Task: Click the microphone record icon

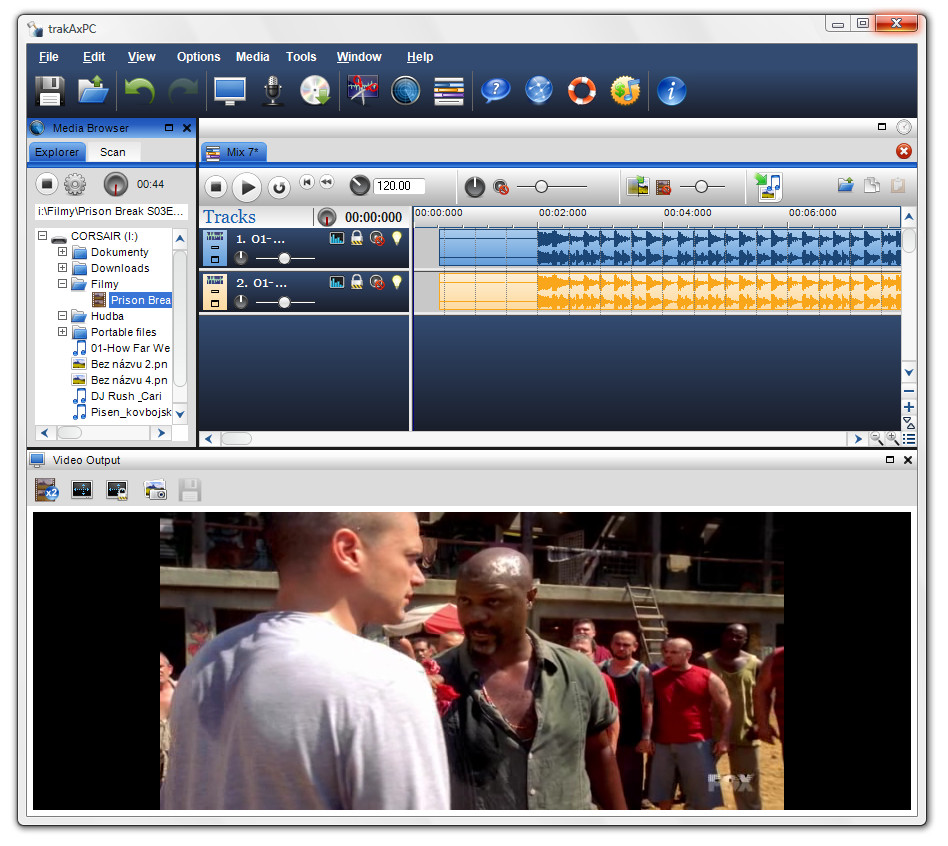Action: click(273, 91)
